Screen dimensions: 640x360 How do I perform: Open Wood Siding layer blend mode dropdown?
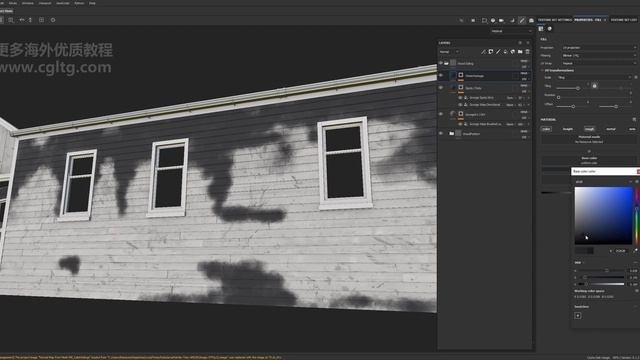pos(524,61)
